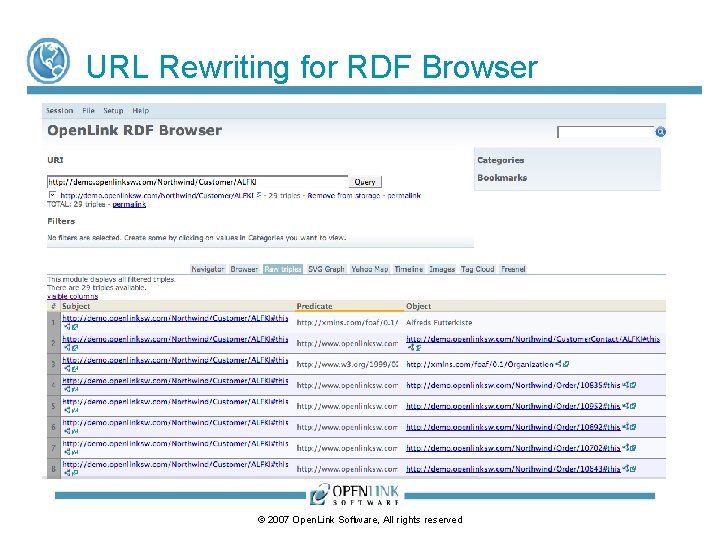The height and width of the screenshot is (540, 720).
Task: Click the external-link icon after the row 6 Order object
Action: (633, 427)
